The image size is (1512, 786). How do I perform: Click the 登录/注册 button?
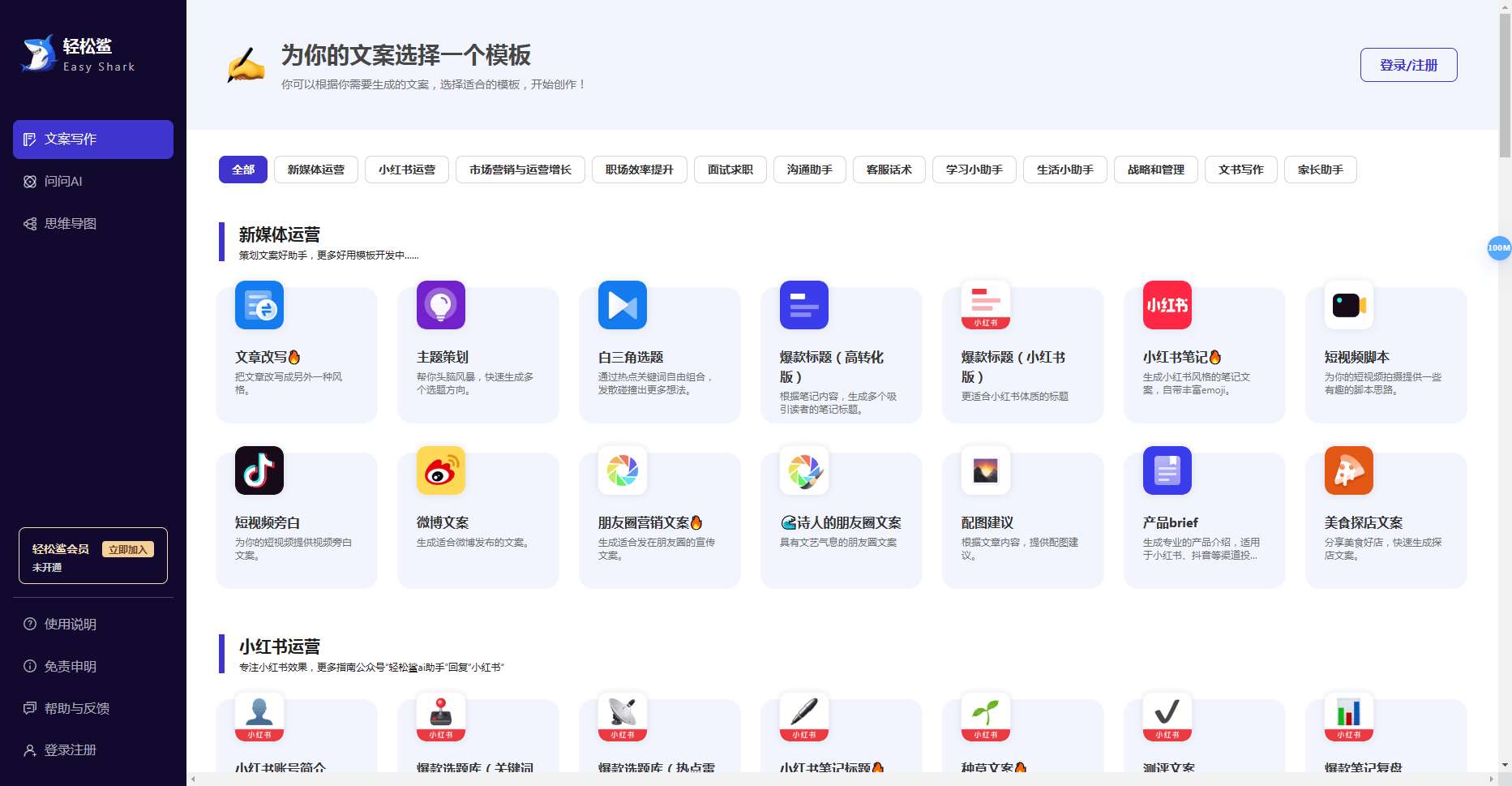coord(1409,65)
